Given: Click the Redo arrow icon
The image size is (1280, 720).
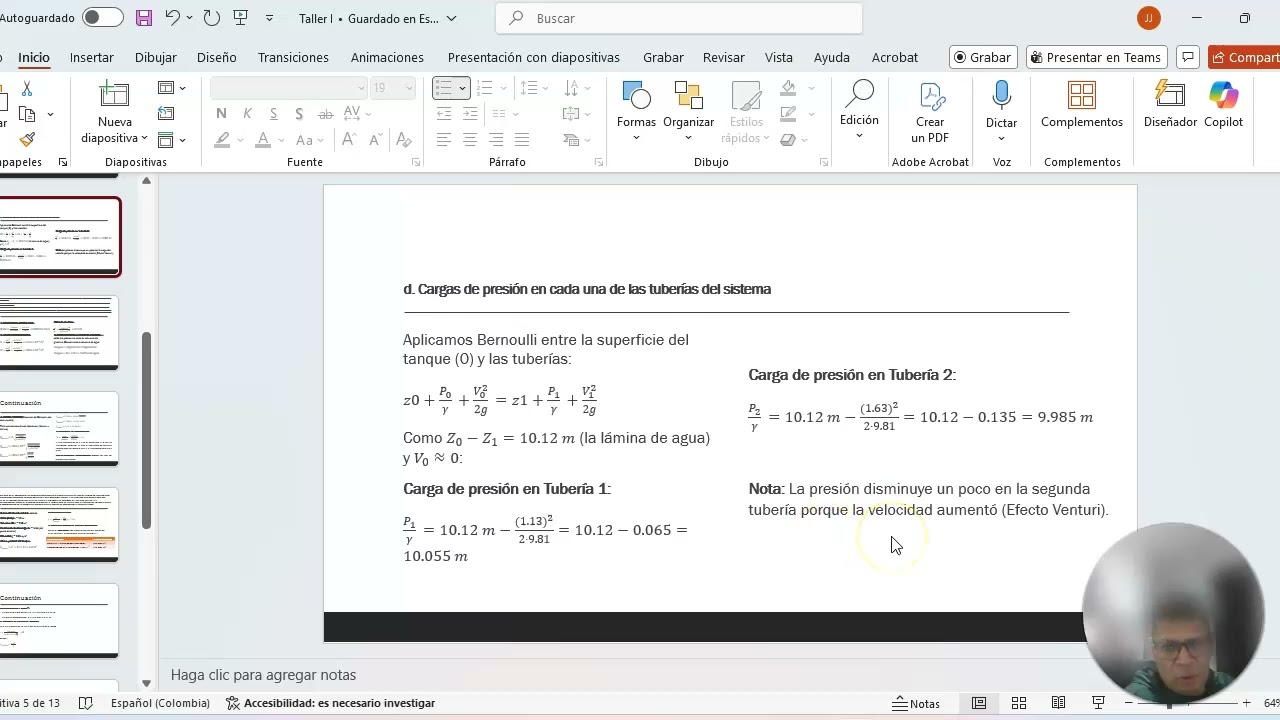Looking at the screenshot, I should [211, 18].
